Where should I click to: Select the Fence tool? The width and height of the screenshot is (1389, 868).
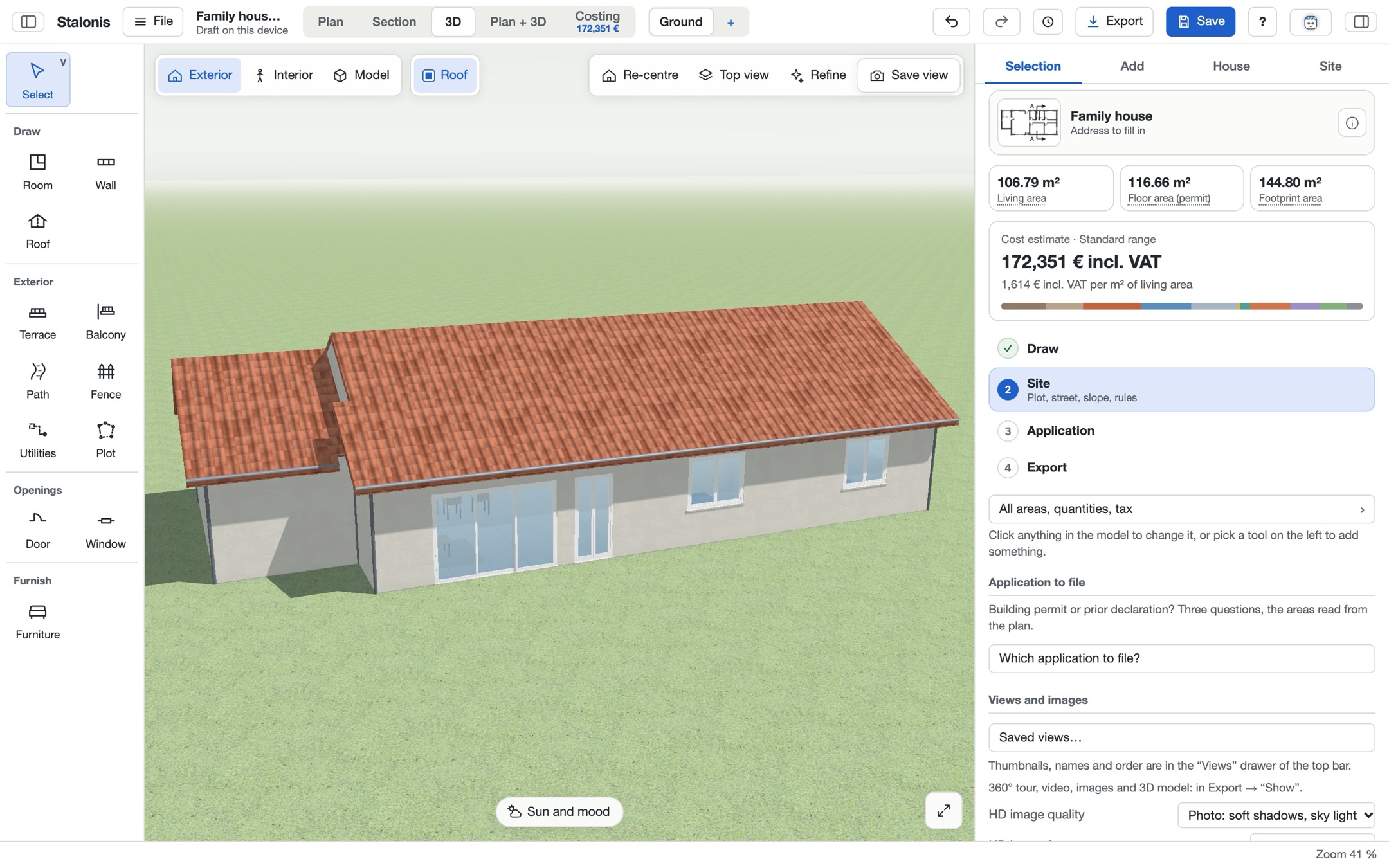coord(105,381)
